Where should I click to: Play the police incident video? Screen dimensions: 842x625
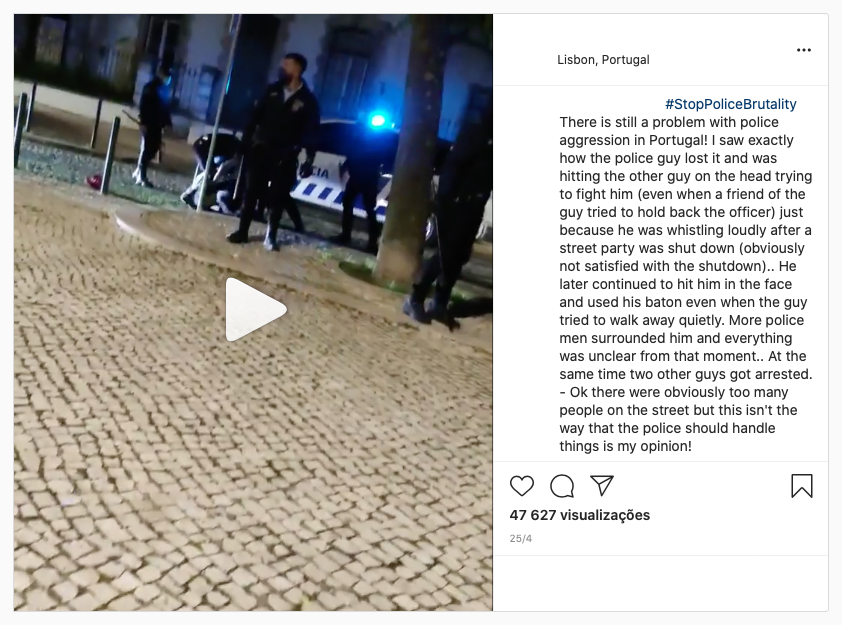[256, 310]
